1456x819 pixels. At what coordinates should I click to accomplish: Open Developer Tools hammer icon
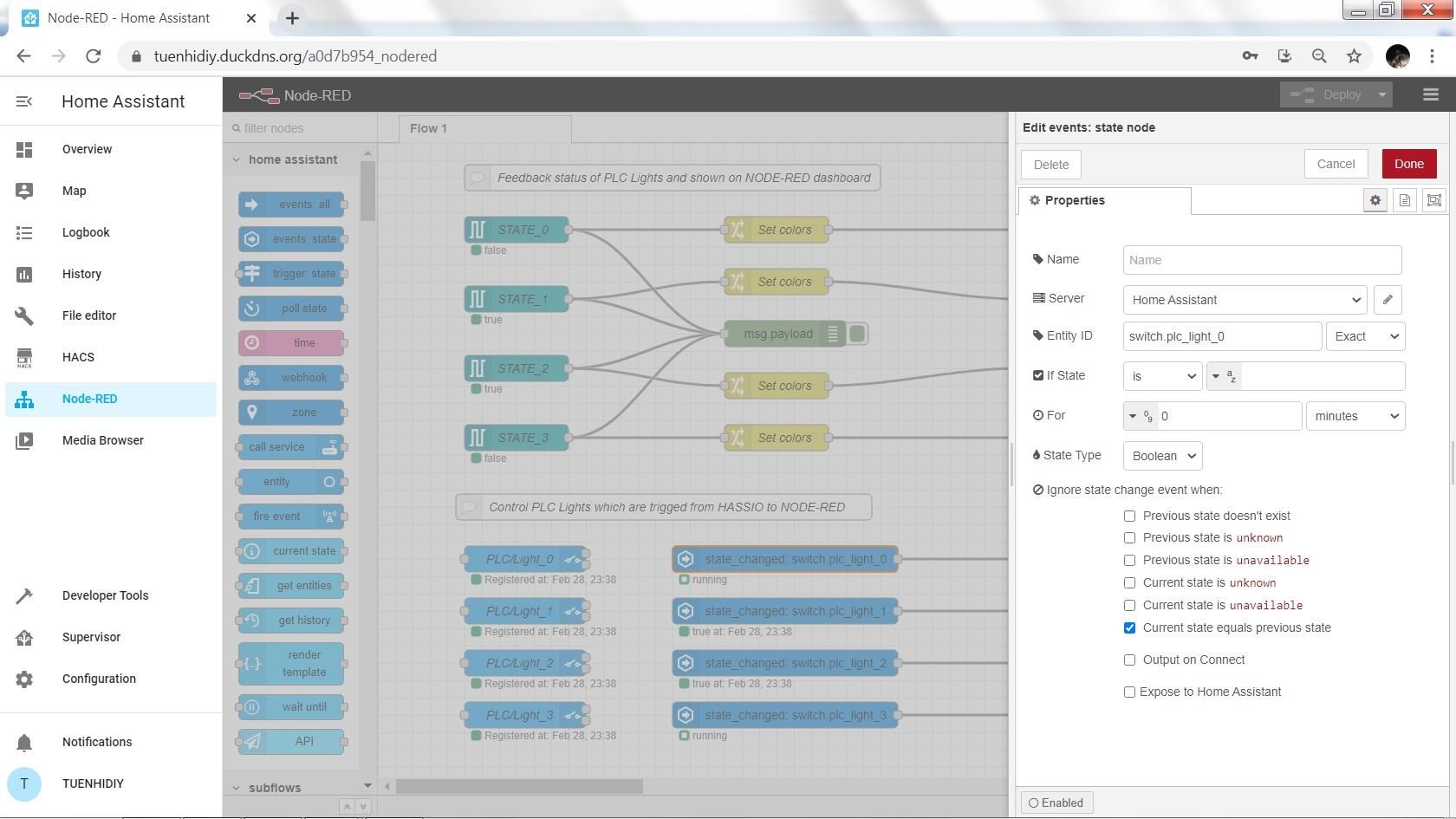coord(24,595)
